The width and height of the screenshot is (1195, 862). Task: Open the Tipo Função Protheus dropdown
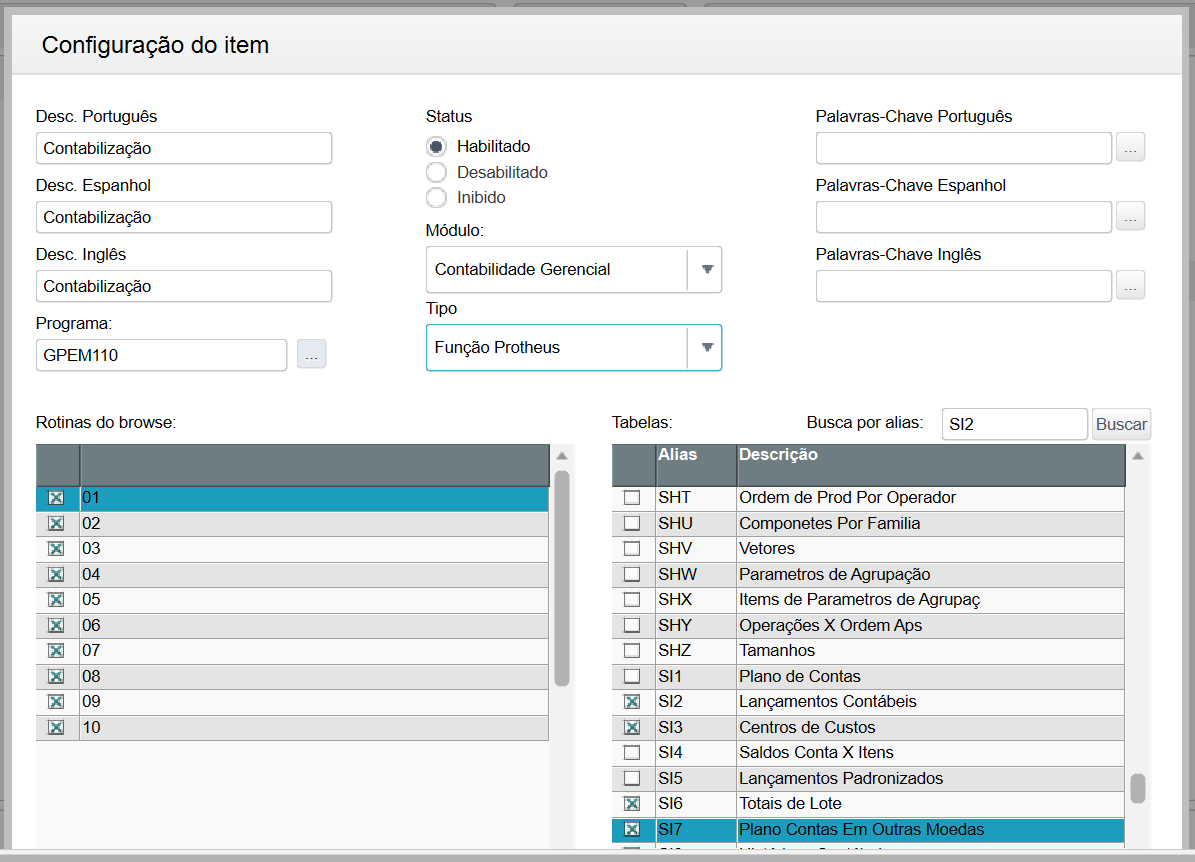(573, 348)
